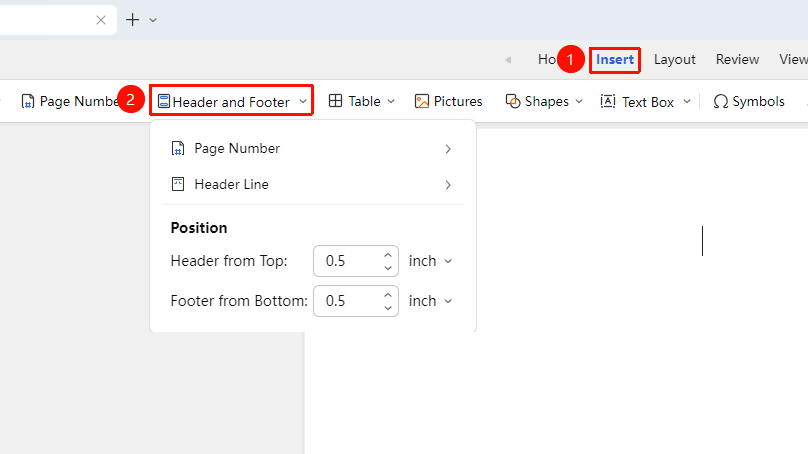Expand the Page Number submenu arrow
The height and width of the screenshot is (454, 808).
(x=448, y=149)
